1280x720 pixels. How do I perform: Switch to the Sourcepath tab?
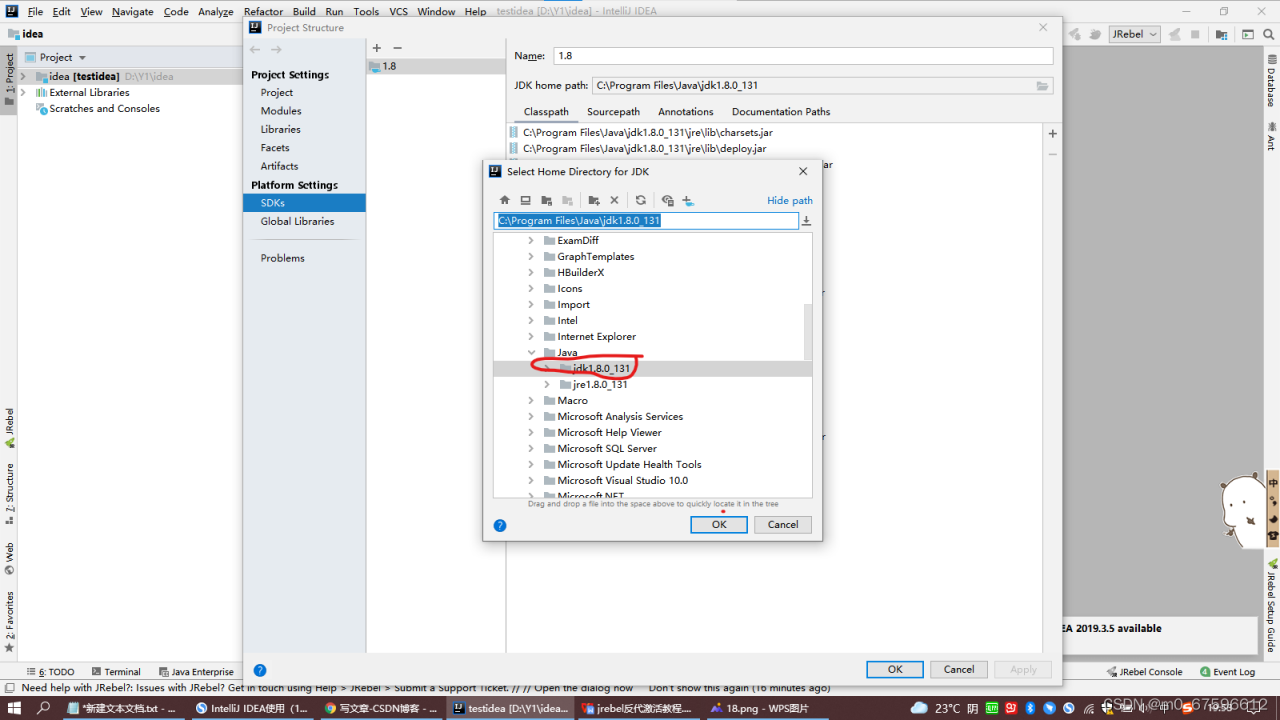[613, 112]
